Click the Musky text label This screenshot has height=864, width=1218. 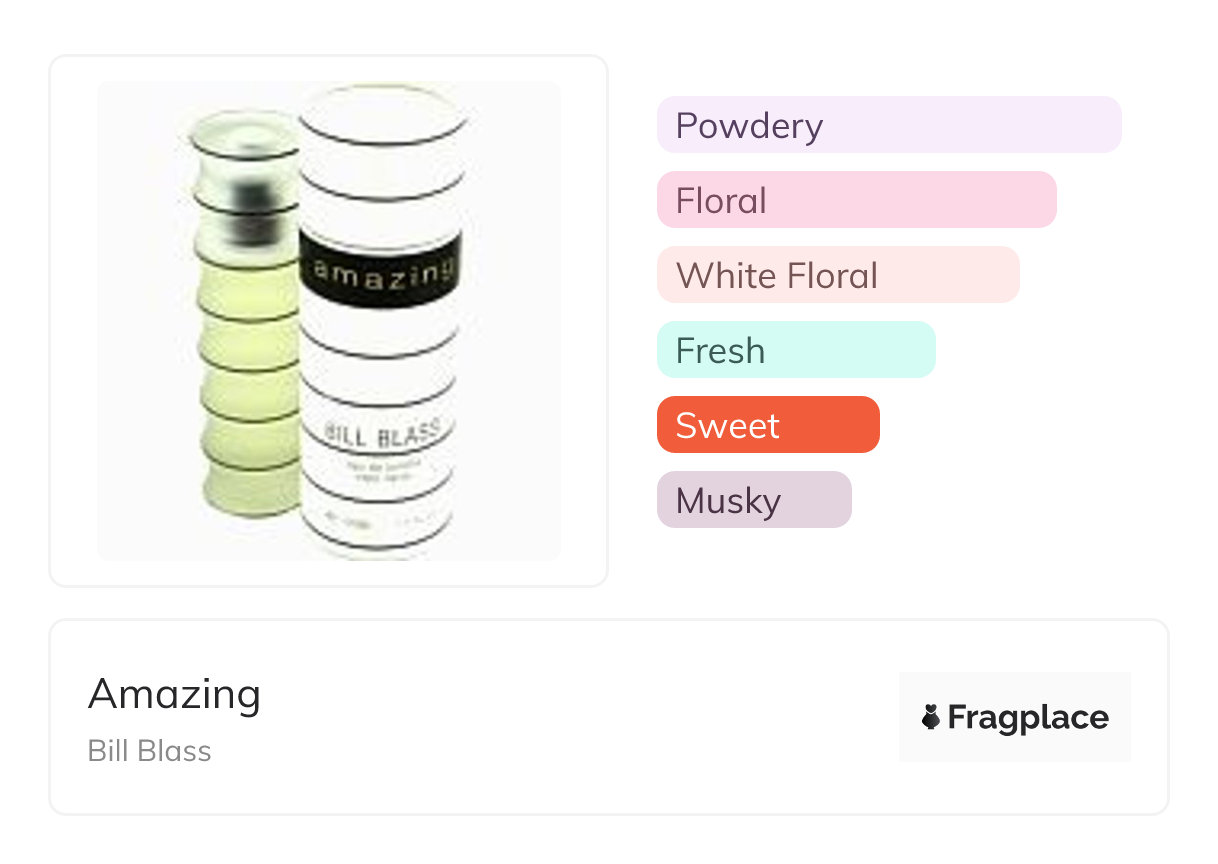[x=727, y=501]
